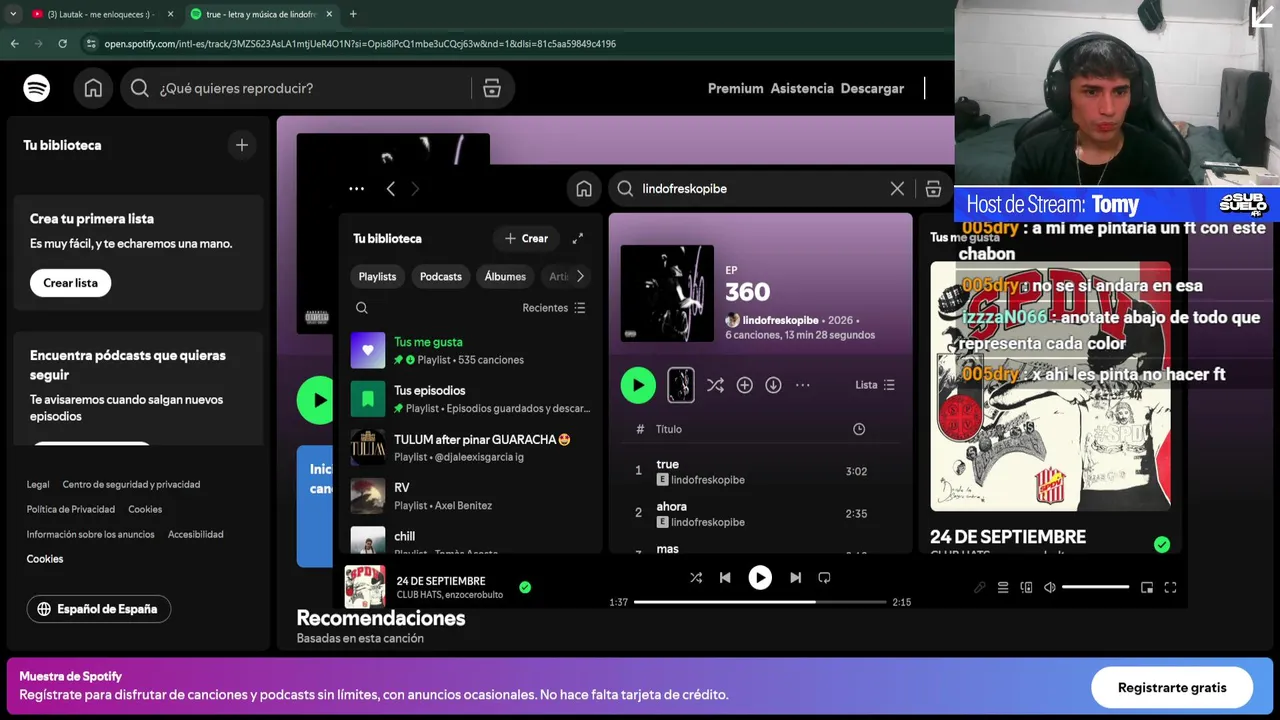Screen dimensions: 1280x720
Task: Navigate back in overlay Spotify app
Action: click(x=391, y=188)
